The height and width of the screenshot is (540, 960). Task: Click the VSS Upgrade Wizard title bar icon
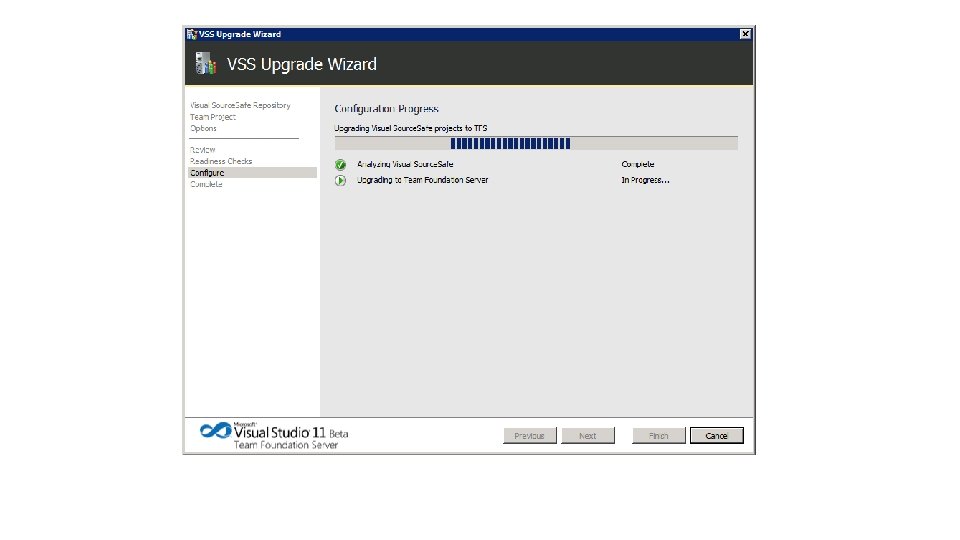pyautogui.click(x=192, y=34)
